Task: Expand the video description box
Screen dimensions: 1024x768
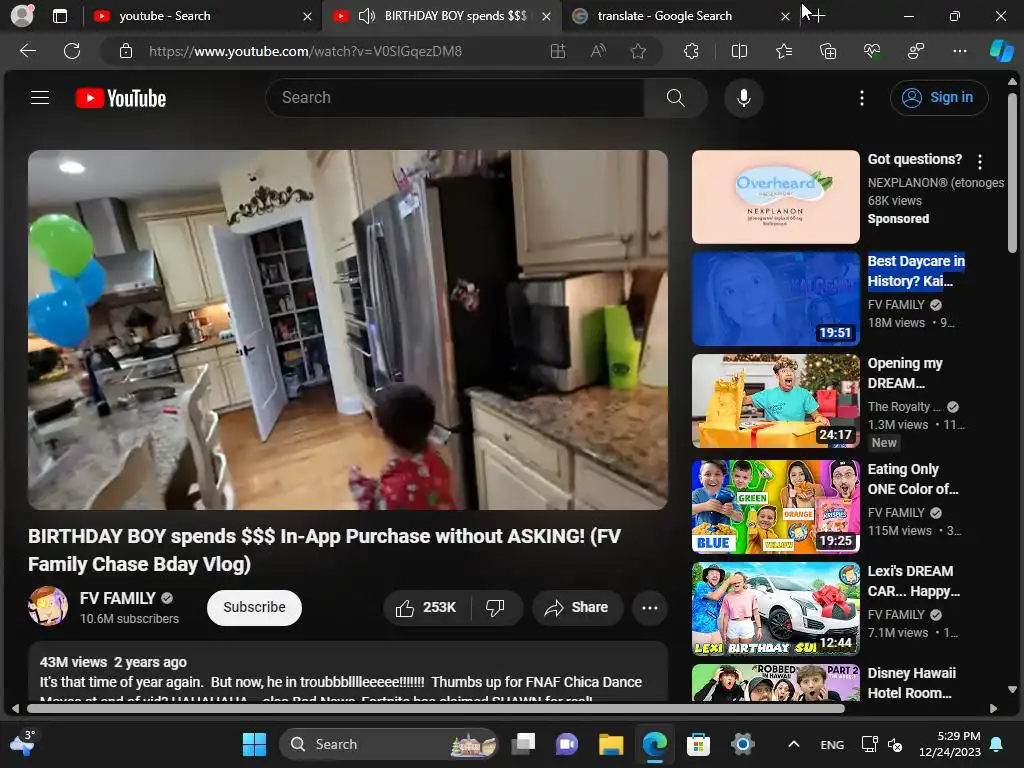Action: [347, 673]
